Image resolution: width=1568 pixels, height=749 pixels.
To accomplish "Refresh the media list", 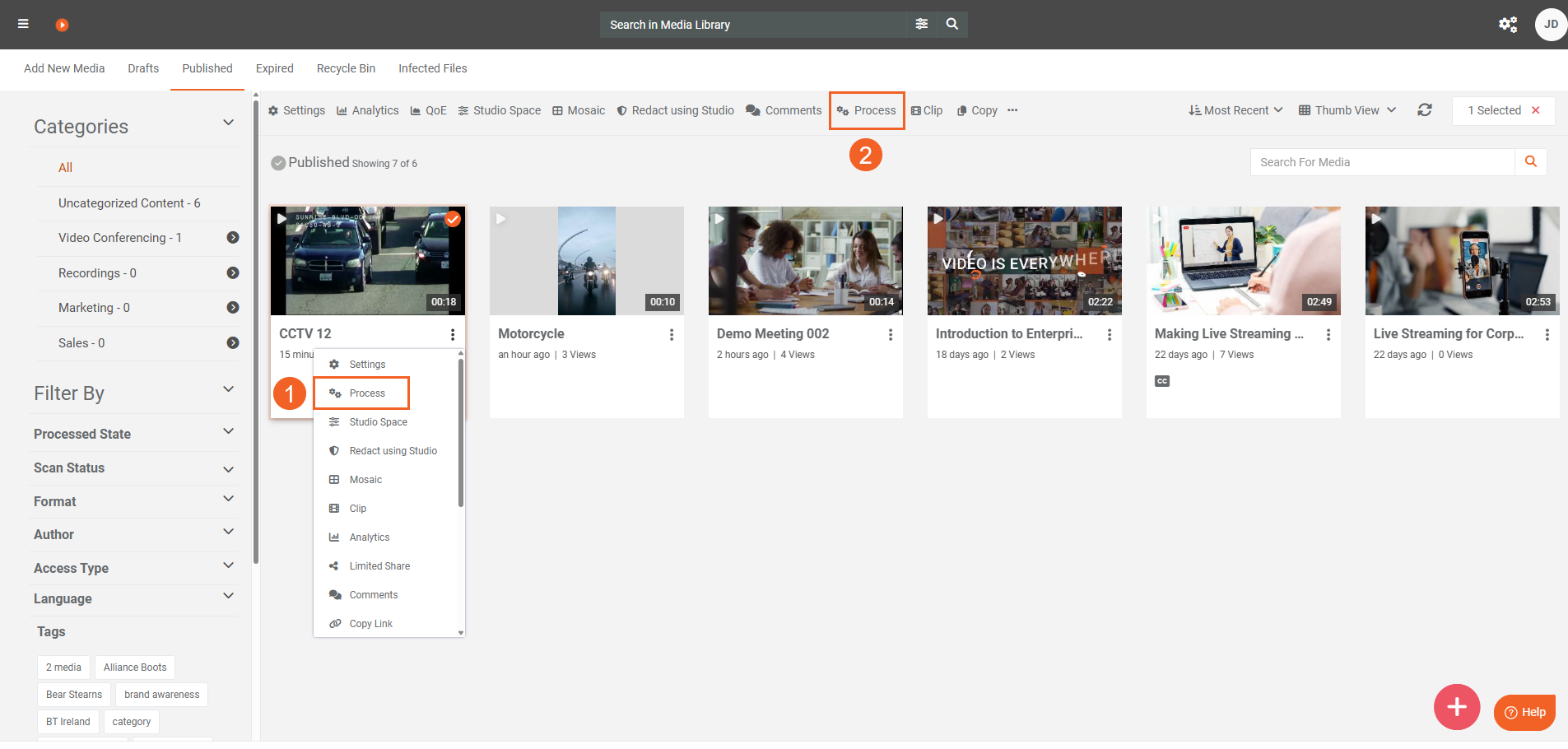I will click(x=1424, y=110).
